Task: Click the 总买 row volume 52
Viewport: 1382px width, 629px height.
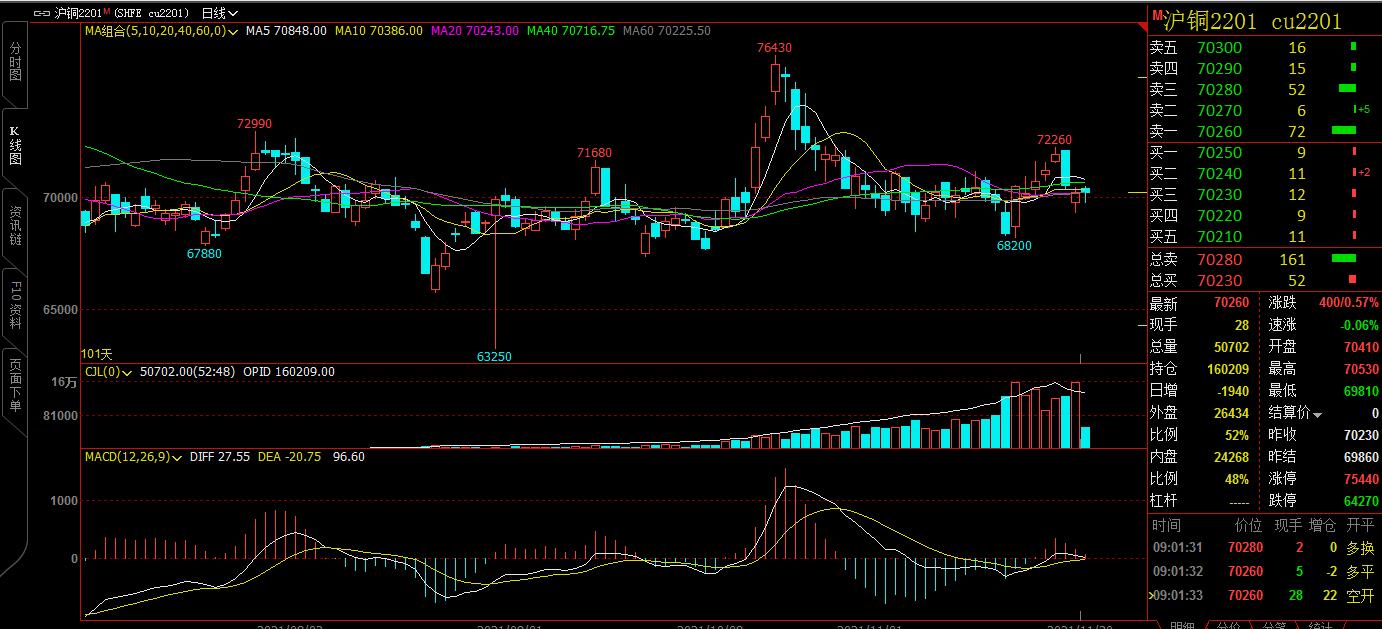Action: [x=1297, y=281]
